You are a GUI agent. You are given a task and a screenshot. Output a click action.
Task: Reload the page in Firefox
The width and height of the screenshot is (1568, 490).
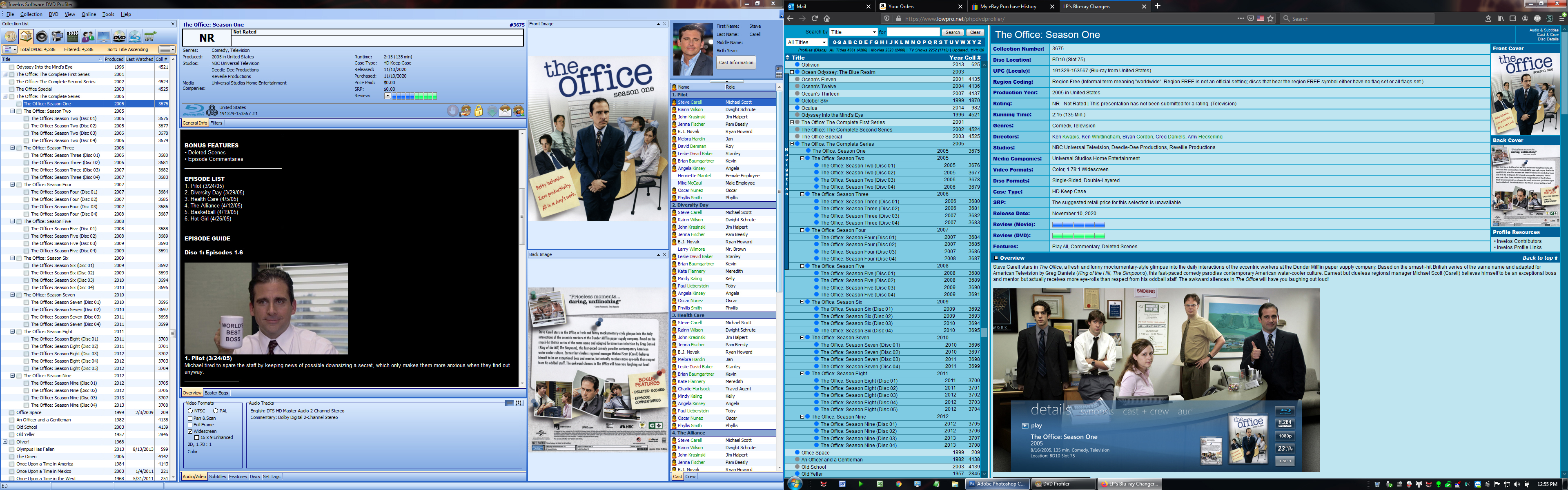[x=815, y=18]
